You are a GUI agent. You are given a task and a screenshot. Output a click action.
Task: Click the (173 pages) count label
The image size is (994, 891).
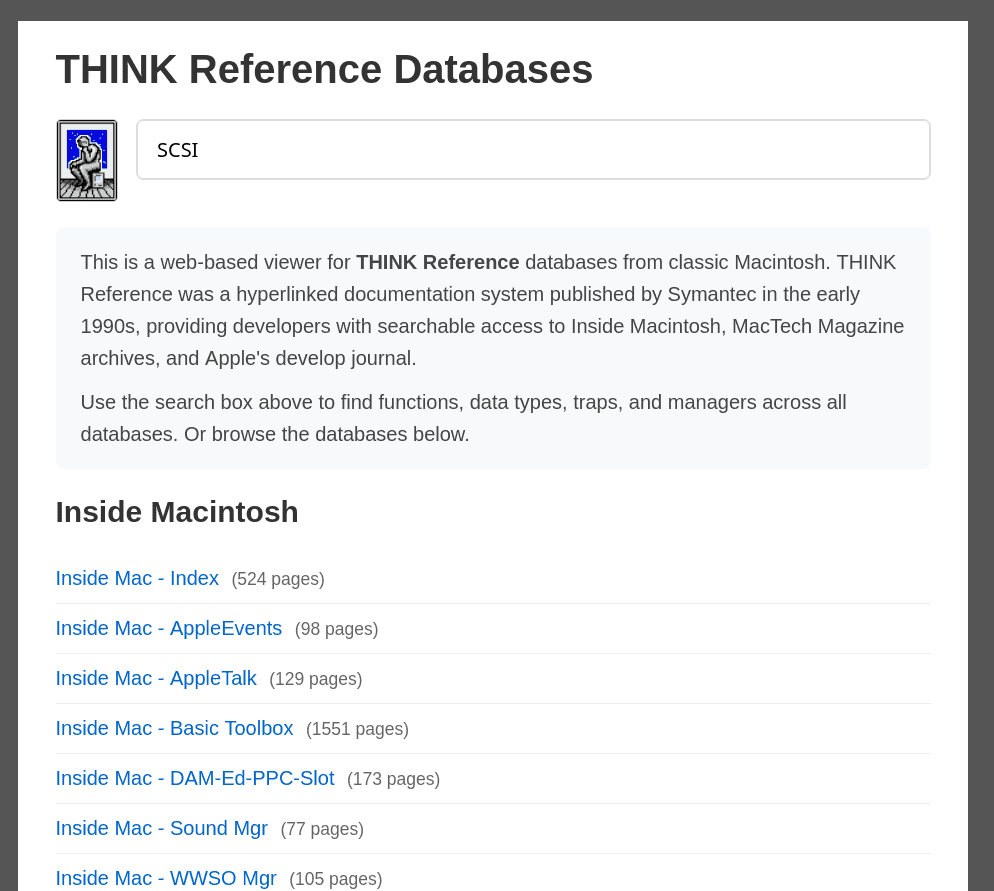coord(393,779)
